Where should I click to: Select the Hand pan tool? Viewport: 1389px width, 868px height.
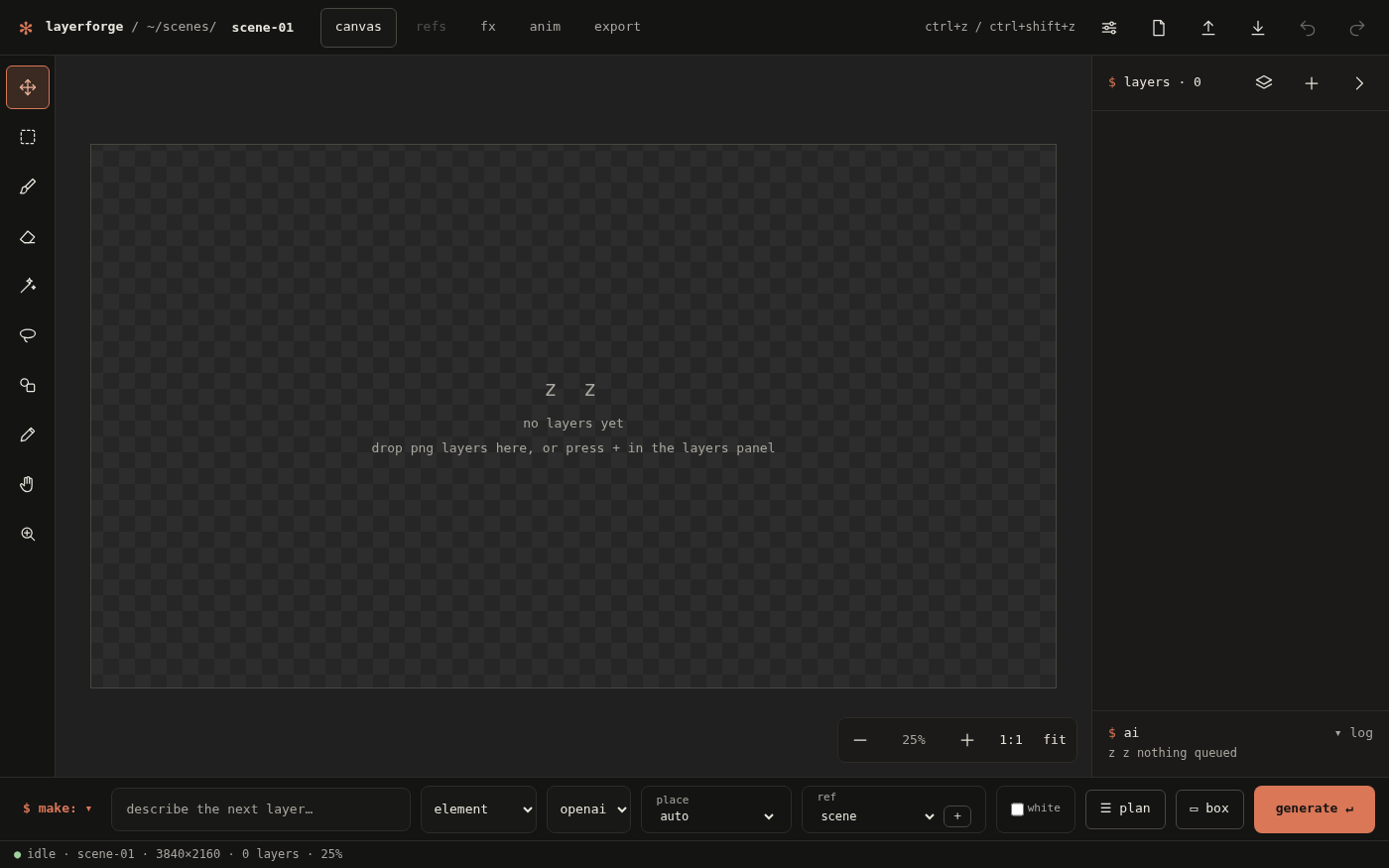(x=28, y=484)
